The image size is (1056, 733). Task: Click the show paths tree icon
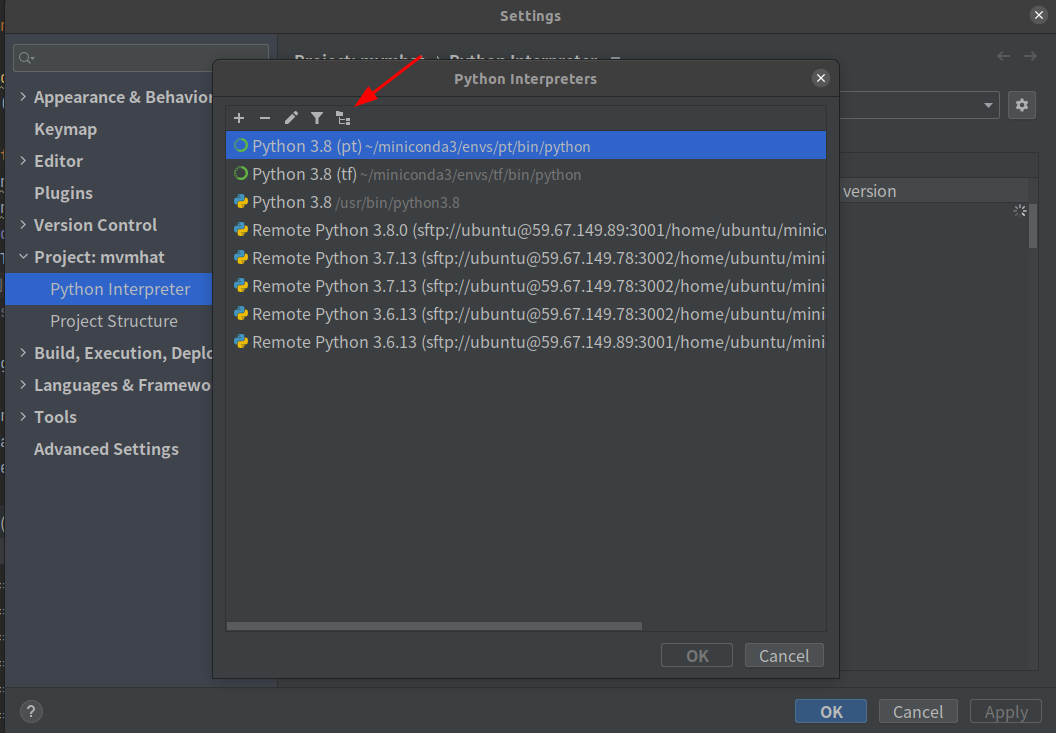pos(343,118)
